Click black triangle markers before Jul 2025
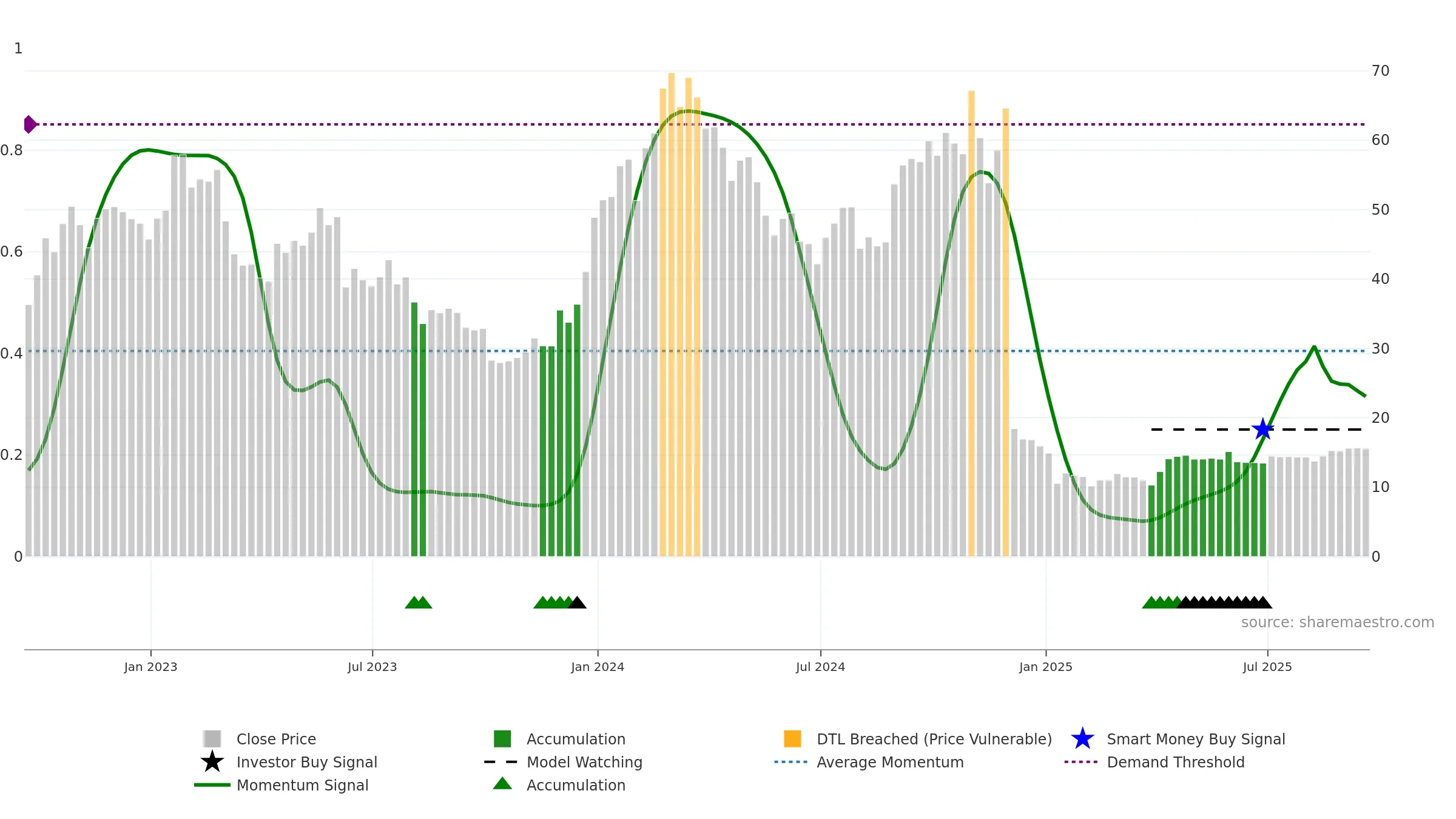1456x819 pixels. 1224,602
